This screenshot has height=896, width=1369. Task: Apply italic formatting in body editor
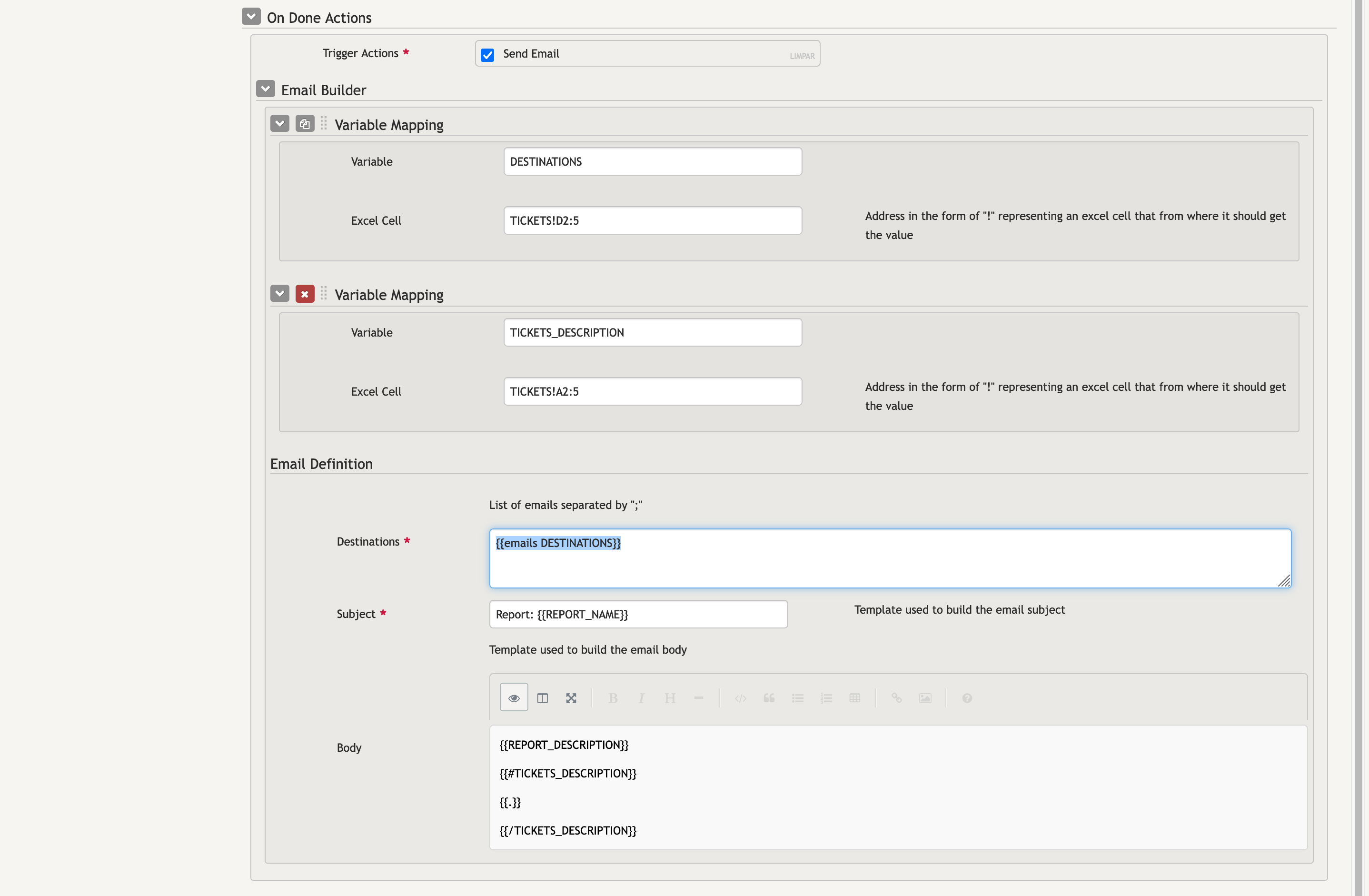(641, 697)
